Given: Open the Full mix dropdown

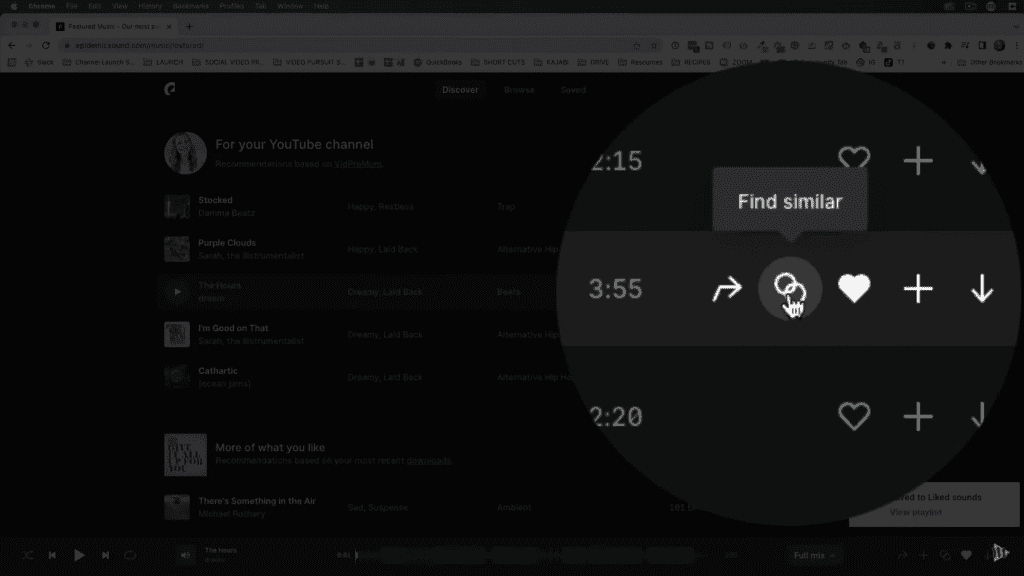Looking at the screenshot, I should [x=814, y=555].
